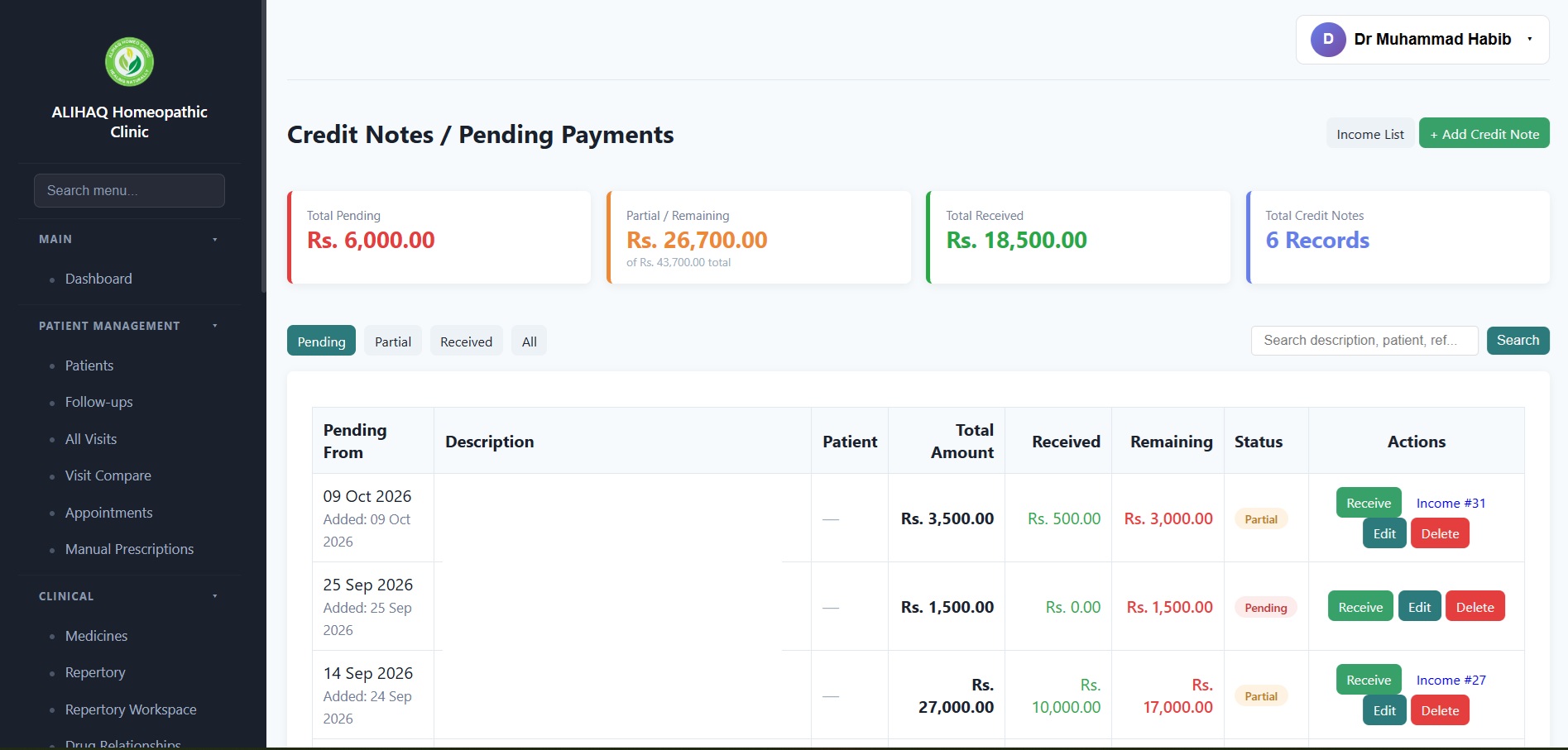This screenshot has height=750, width=1568.
Task: Open the Dr Muhammad Habib user dropdown
Action: (x=1422, y=39)
